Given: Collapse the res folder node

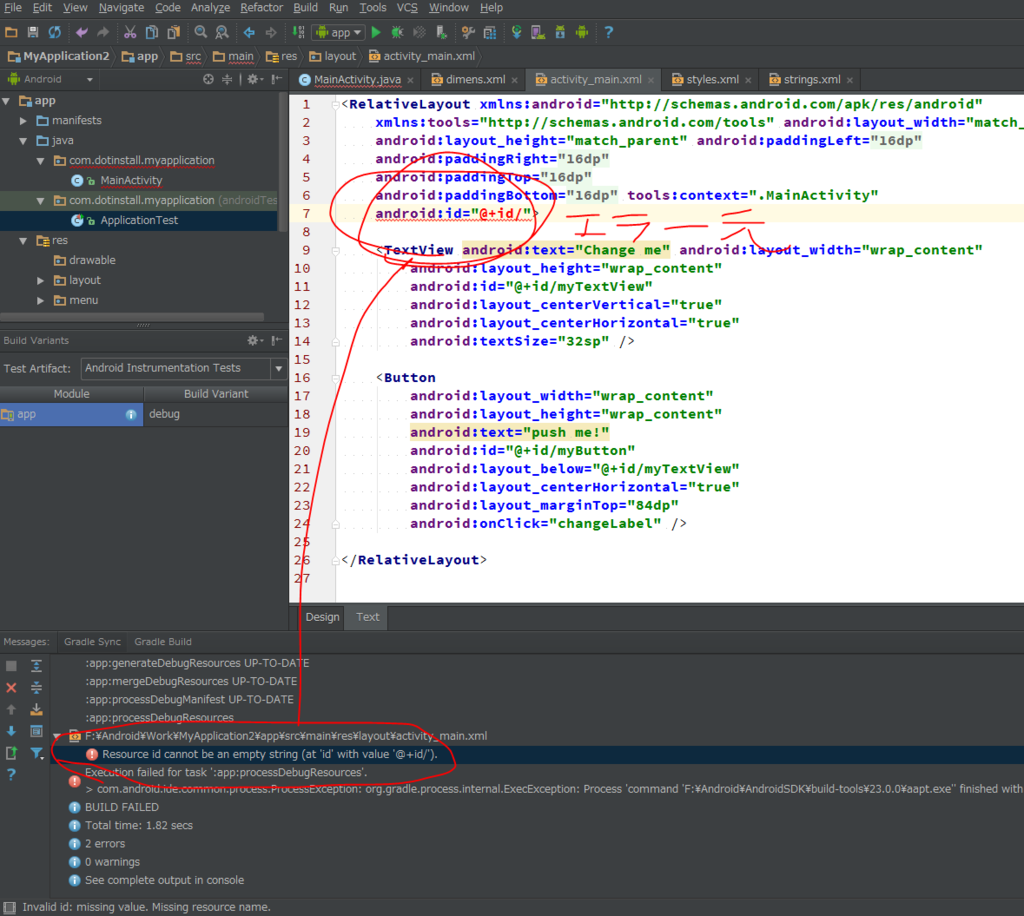Looking at the screenshot, I should (24, 241).
